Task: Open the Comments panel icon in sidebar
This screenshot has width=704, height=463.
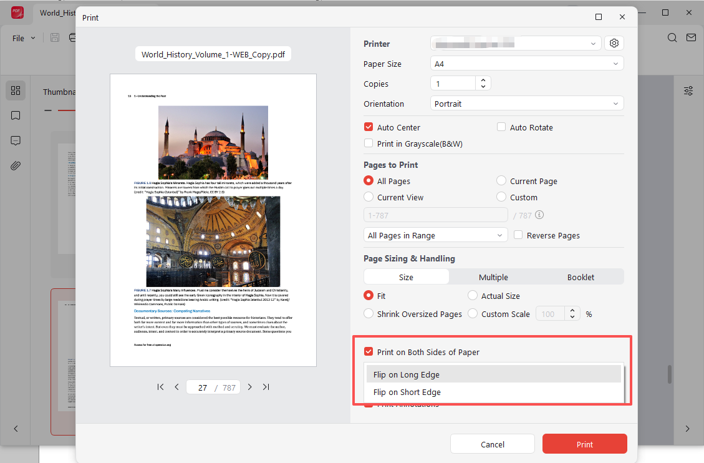Action: [x=15, y=141]
